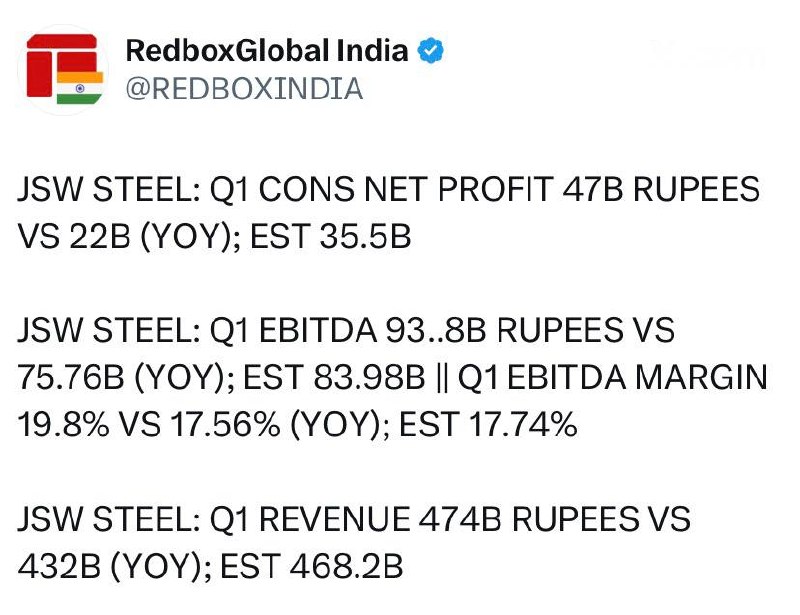Click the 'EST 83.98B' estimate text

[x=334, y=378]
